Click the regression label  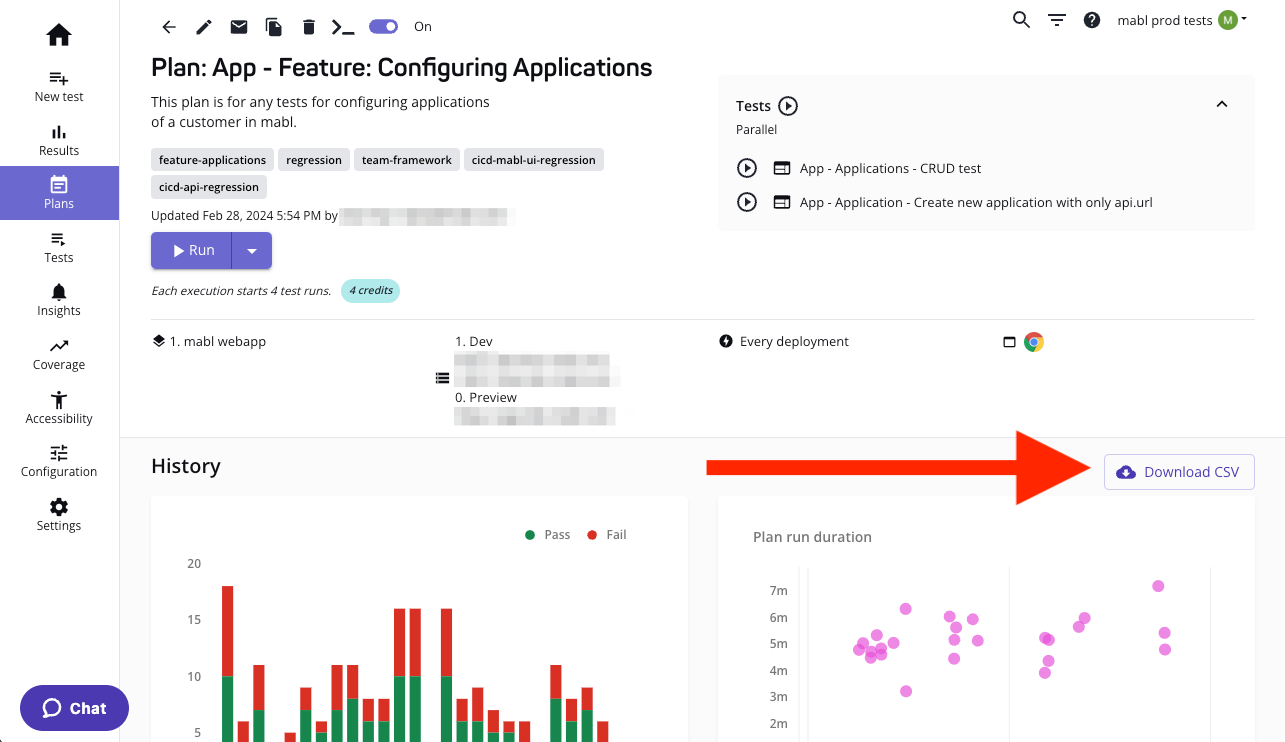(314, 160)
